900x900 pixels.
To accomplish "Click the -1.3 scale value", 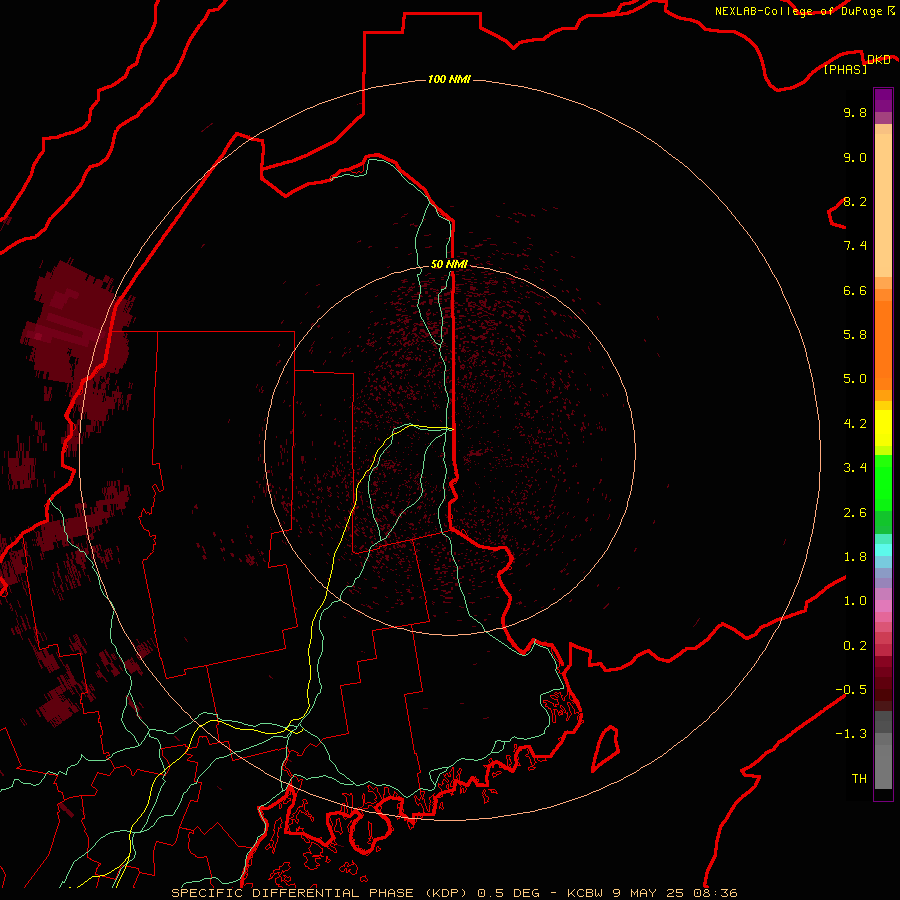I will click(x=851, y=734).
